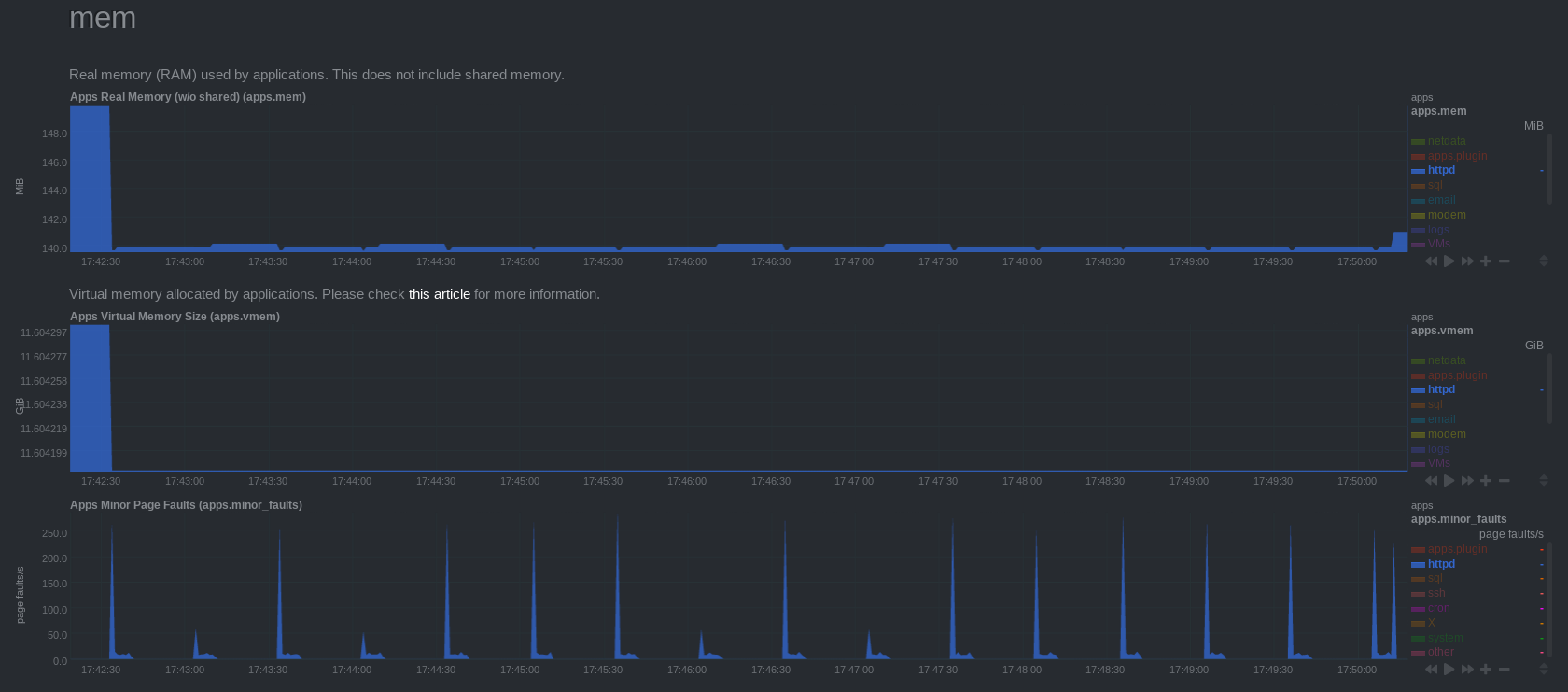
Task: Reset the minor_faults chart with the play icon
Action: pos(1449,670)
